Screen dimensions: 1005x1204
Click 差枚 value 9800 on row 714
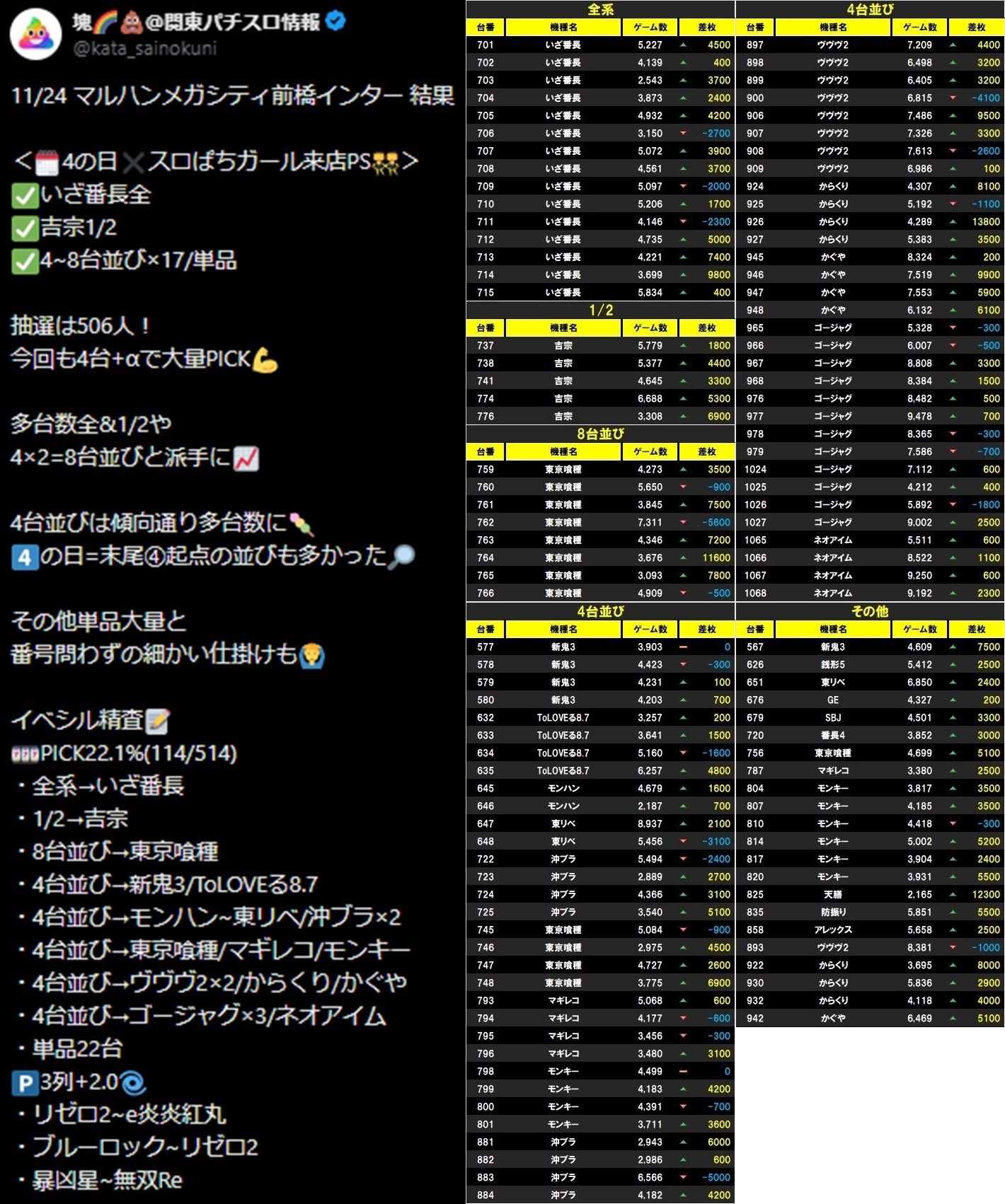pyautogui.click(x=719, y=274)
